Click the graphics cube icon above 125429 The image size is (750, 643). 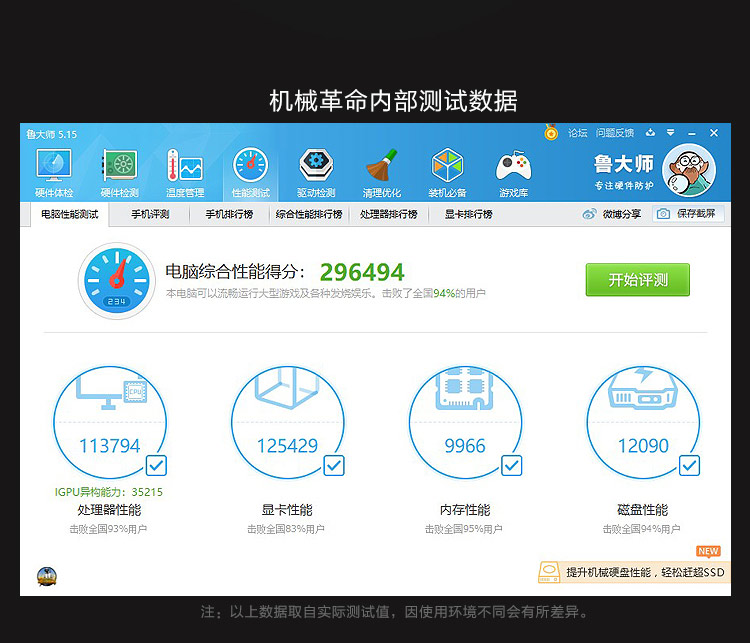(x=287, y=388)
